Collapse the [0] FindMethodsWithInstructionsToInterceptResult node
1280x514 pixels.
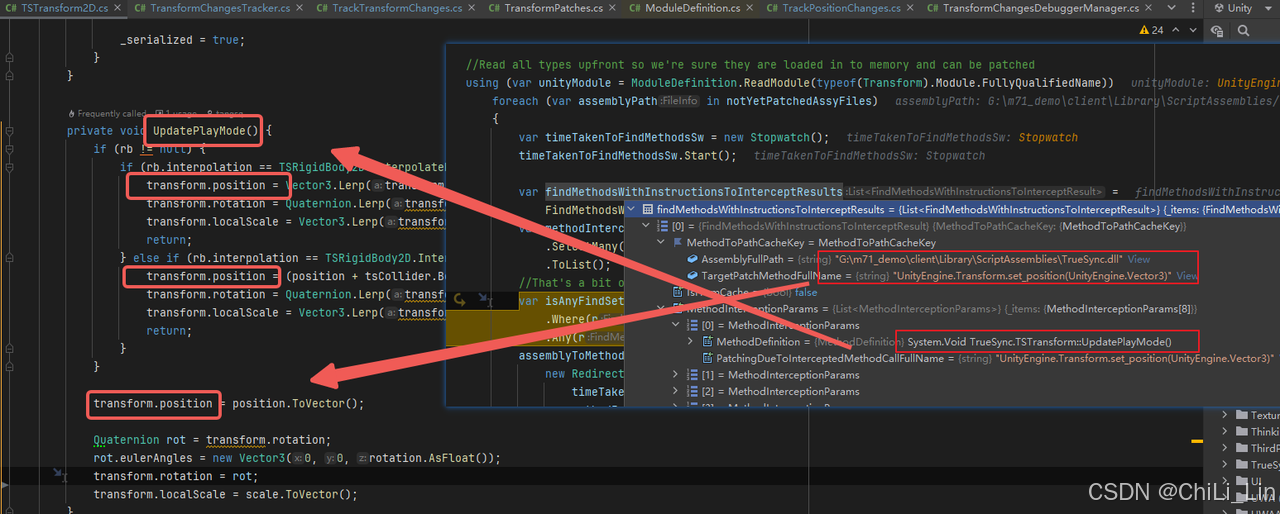click(648, 227)
